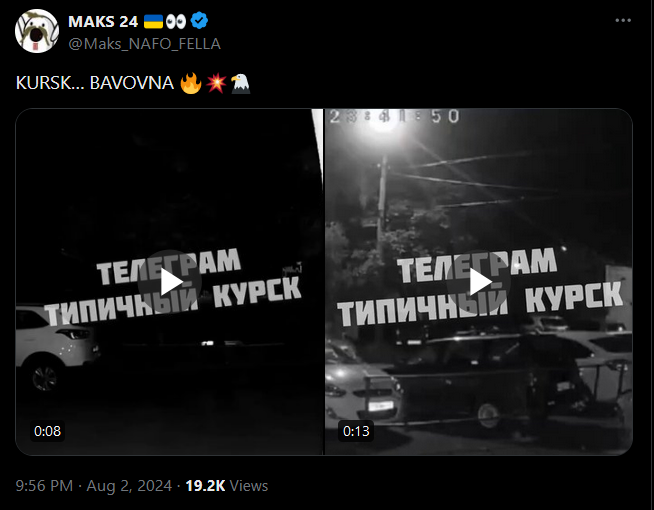The width and height of the screenshot is (654, 510).
Task: Click the eyes emoji beside name
Action: [176, 21]
